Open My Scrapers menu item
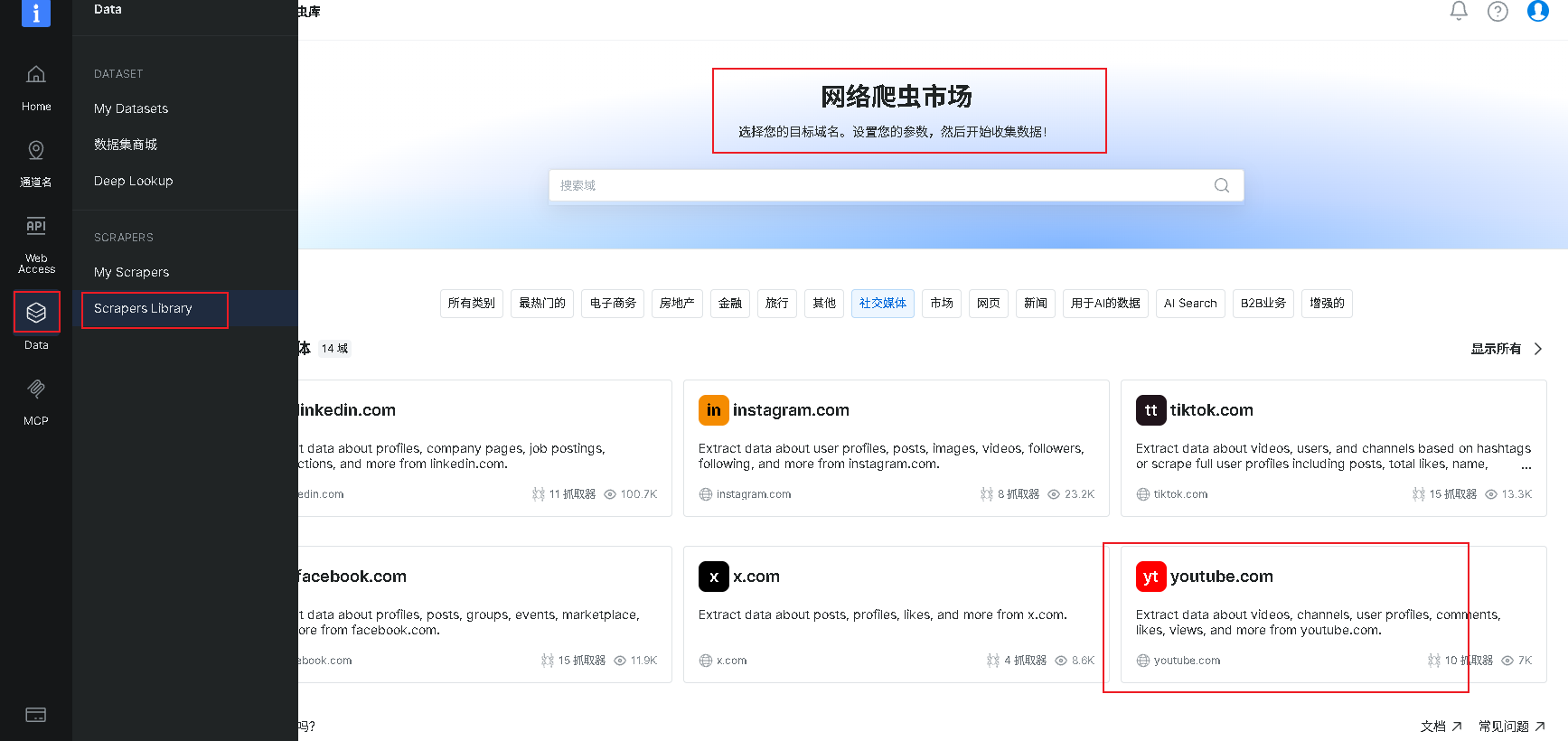 click(132, 272)
